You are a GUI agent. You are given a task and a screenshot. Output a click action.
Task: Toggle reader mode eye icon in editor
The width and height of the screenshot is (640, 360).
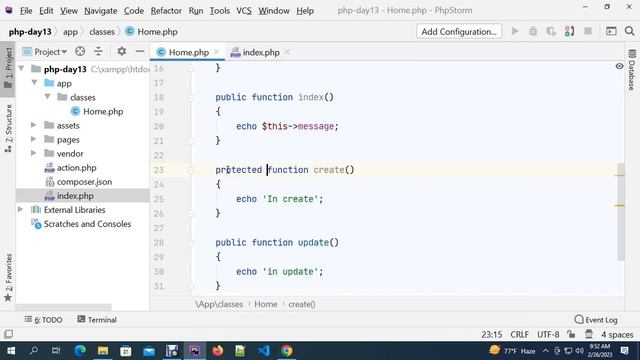pos(619,66)
